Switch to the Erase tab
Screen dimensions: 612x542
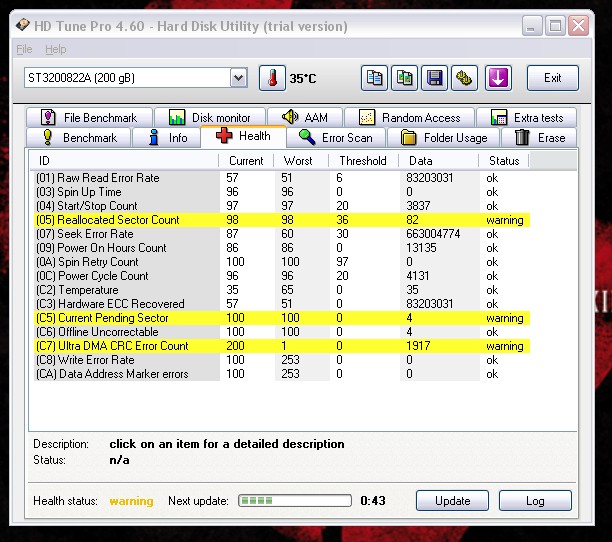pos(539,138)
